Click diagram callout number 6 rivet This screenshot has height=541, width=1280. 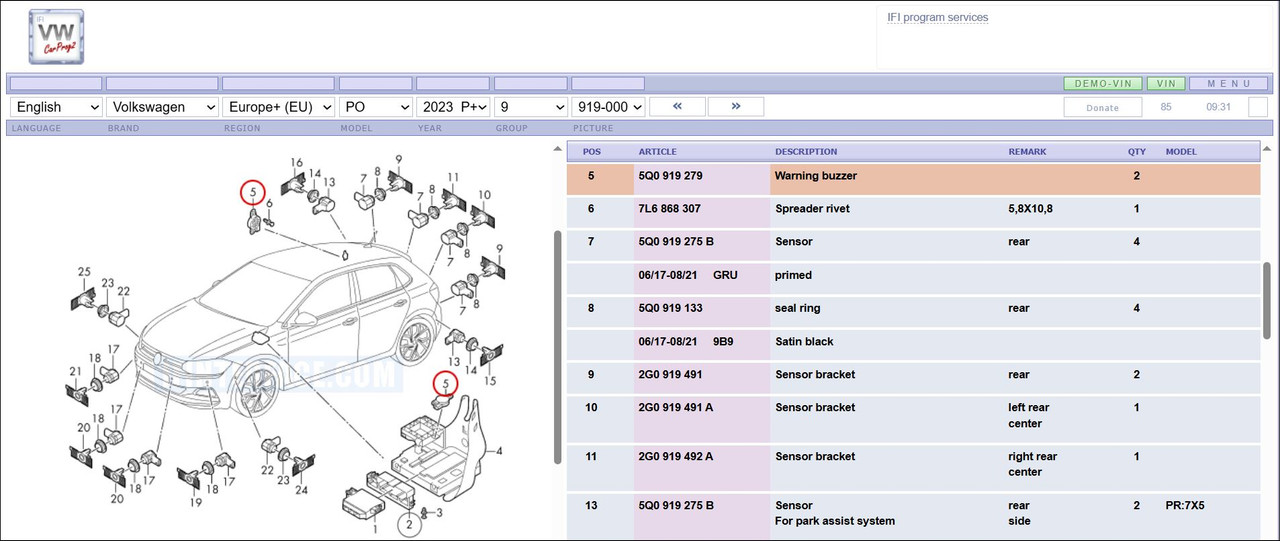point(269,204)
